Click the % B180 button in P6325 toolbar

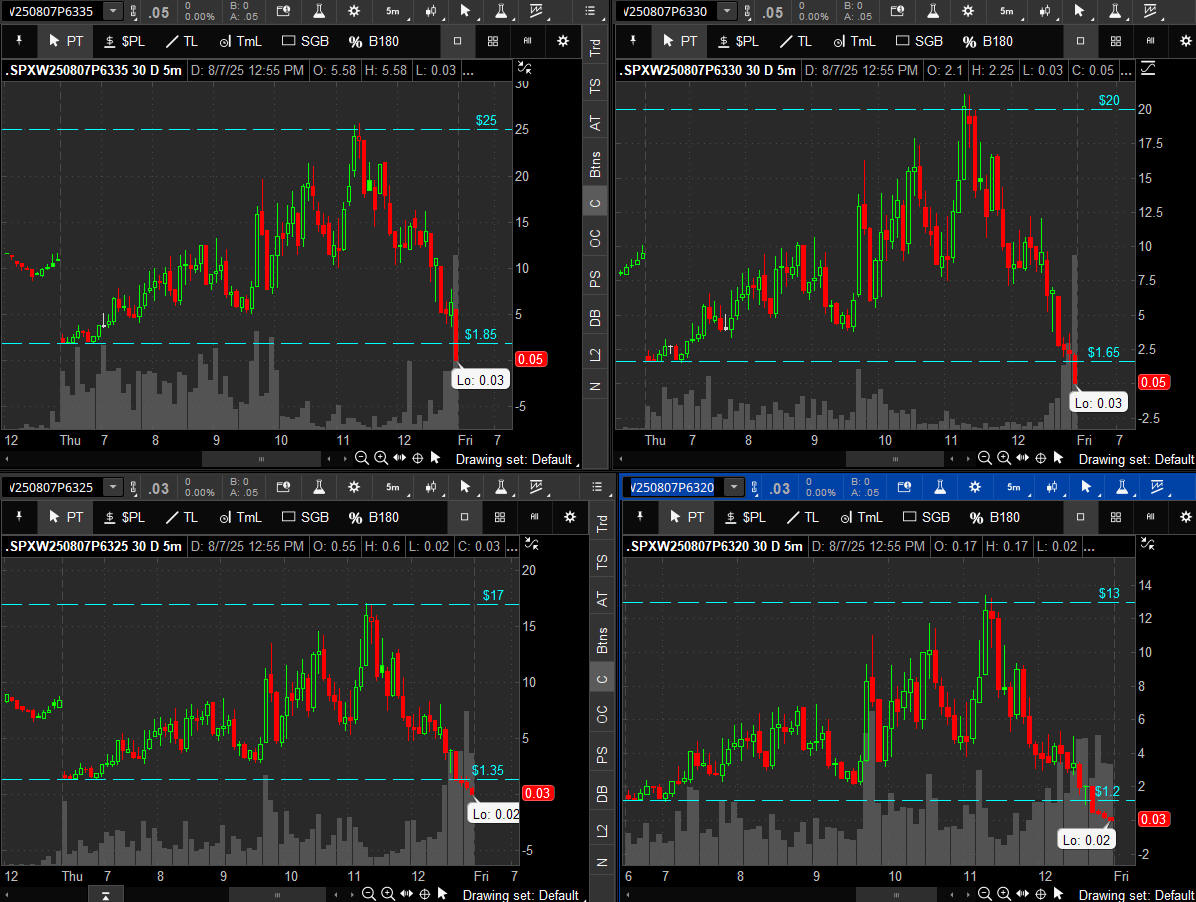point(371,517)
